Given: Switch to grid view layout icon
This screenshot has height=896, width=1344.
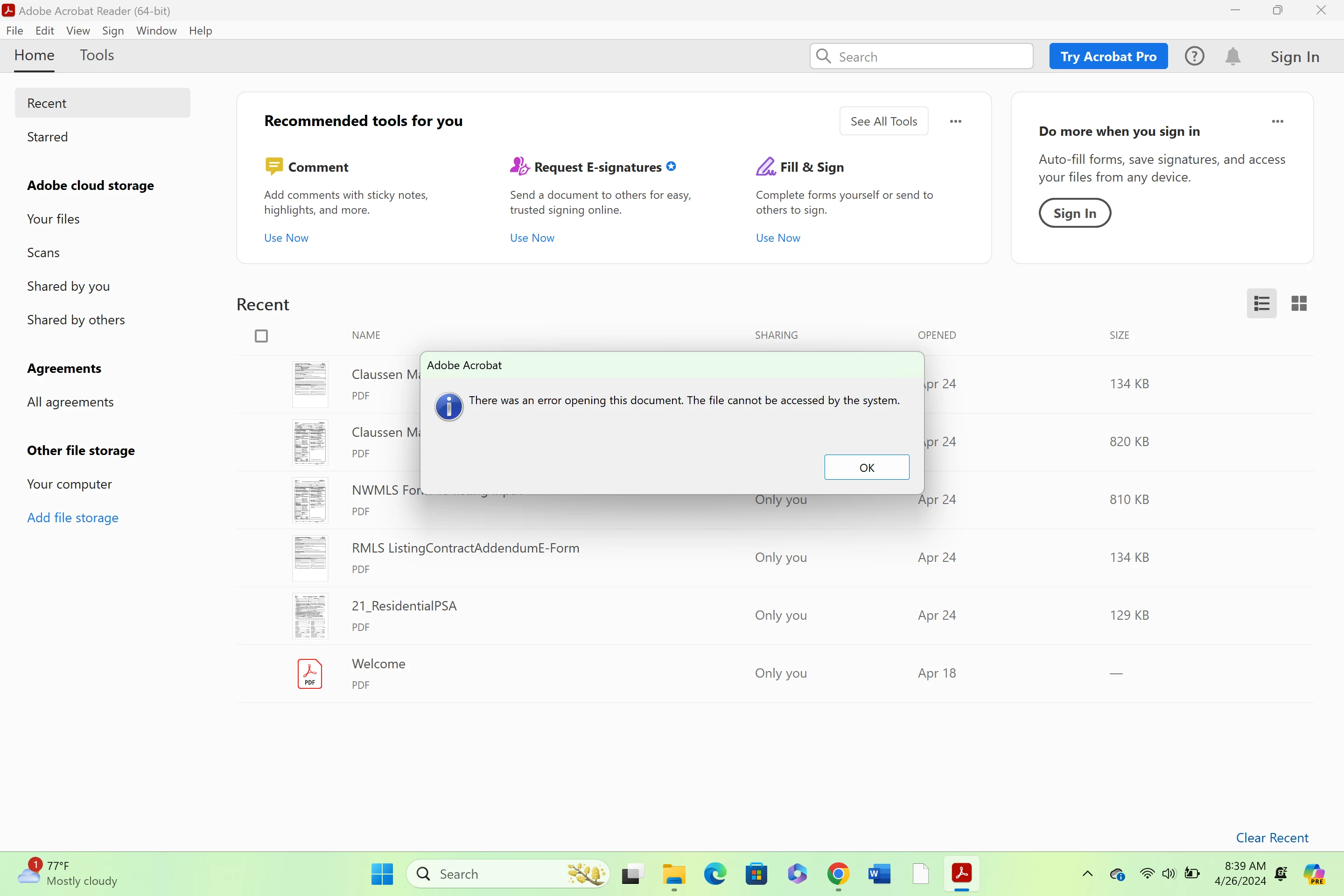Looking at the screenshot, I should [1298, 303].
